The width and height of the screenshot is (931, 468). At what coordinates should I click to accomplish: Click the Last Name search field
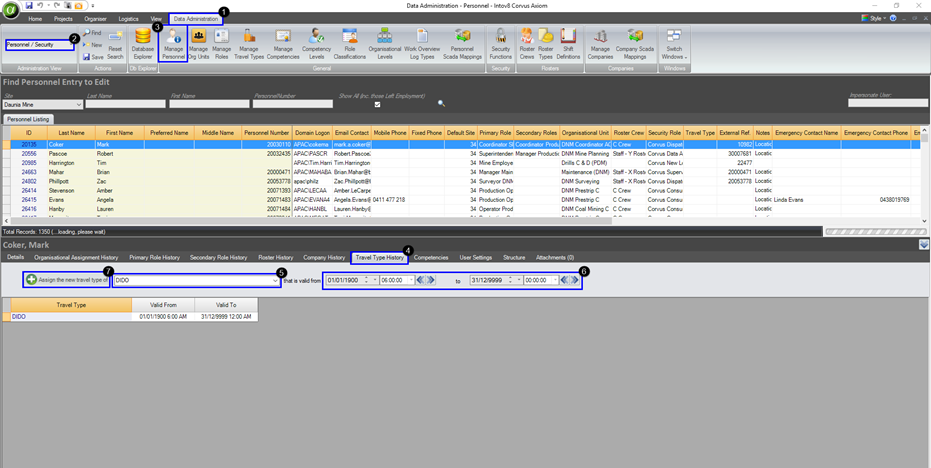click(125, 104)
